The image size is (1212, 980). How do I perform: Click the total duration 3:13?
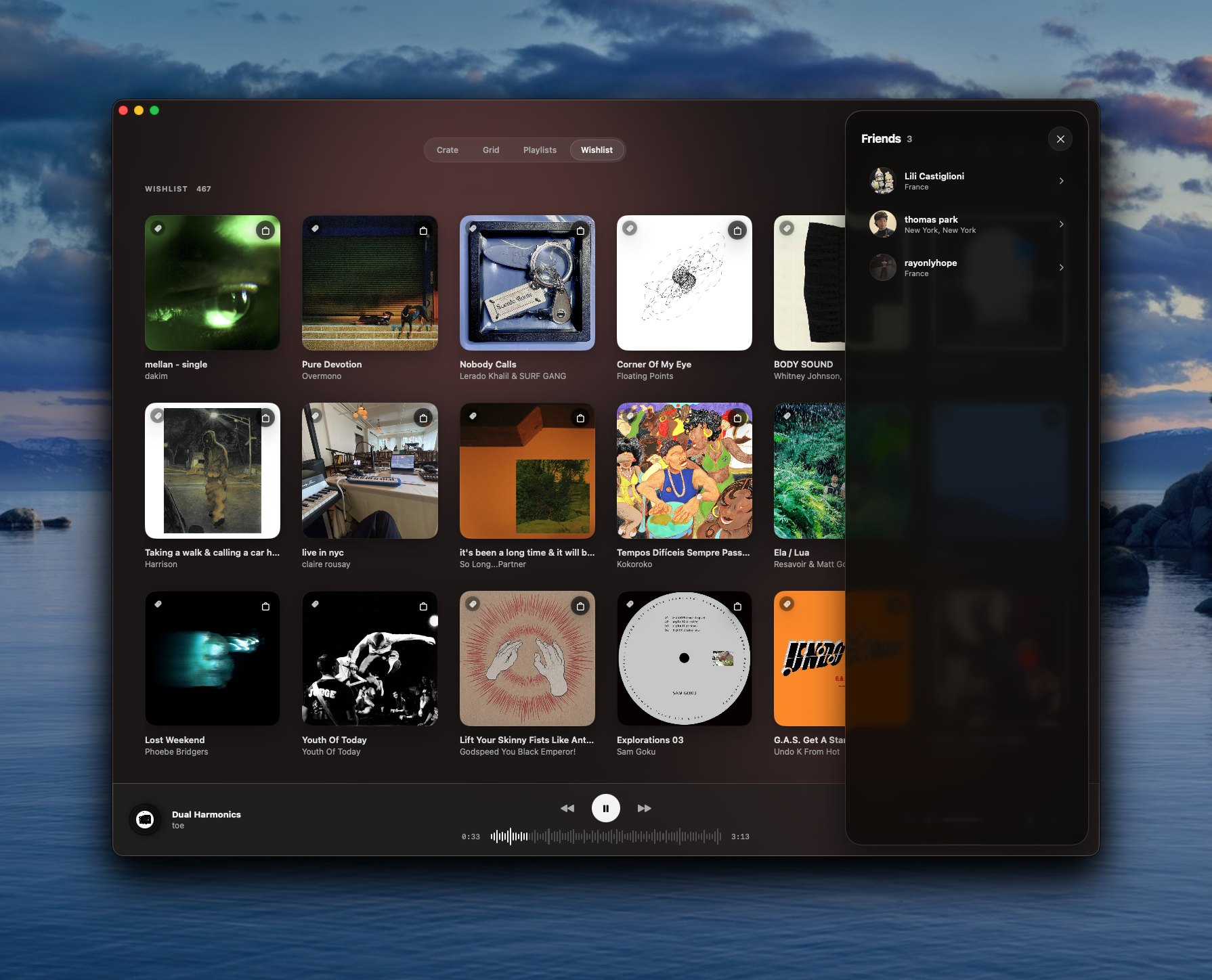[740, 837]
